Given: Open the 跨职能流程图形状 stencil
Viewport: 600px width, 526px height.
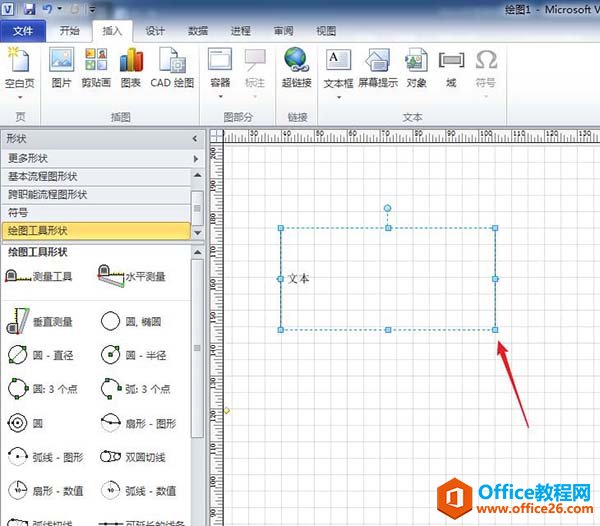Looking at the screenshot, I should (96, 194).
